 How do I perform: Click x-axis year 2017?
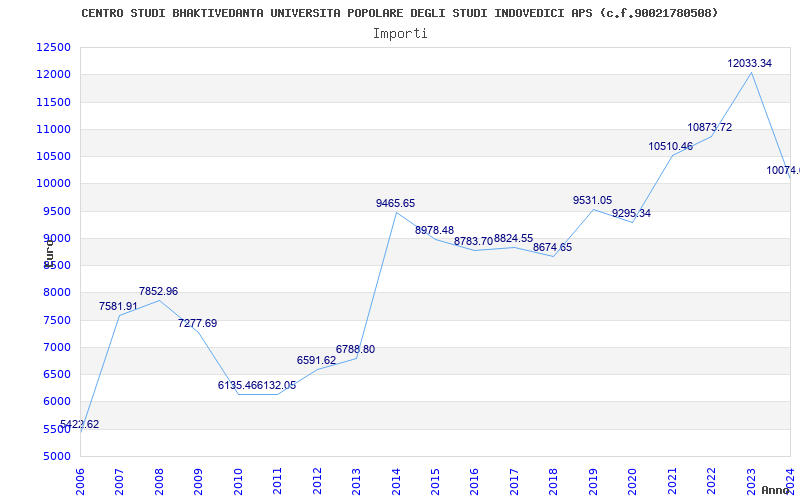pyautogui.click(x=514, y=481)
